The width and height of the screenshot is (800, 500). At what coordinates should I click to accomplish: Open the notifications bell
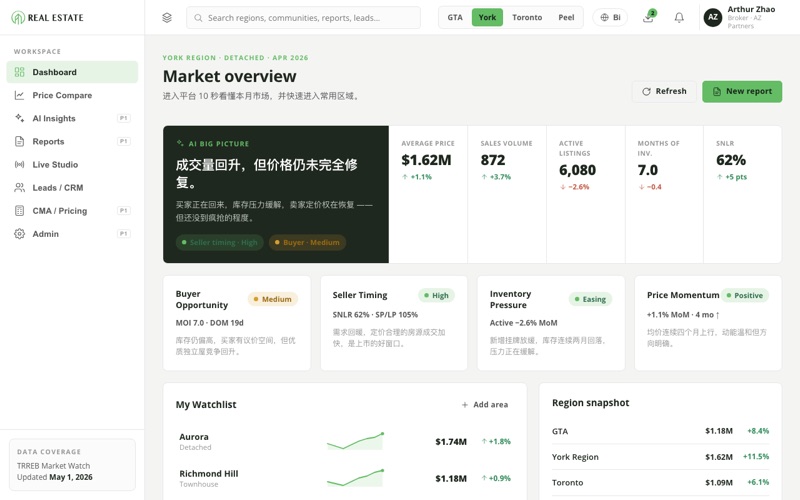(x=679, y=18)
